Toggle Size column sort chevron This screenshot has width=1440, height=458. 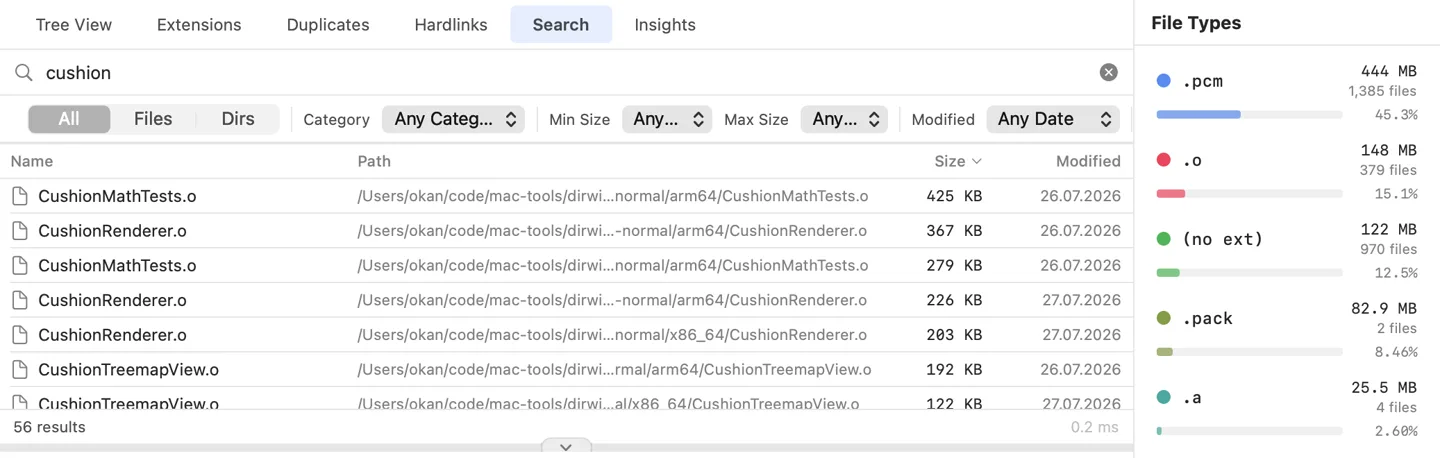tap(977, 161)
